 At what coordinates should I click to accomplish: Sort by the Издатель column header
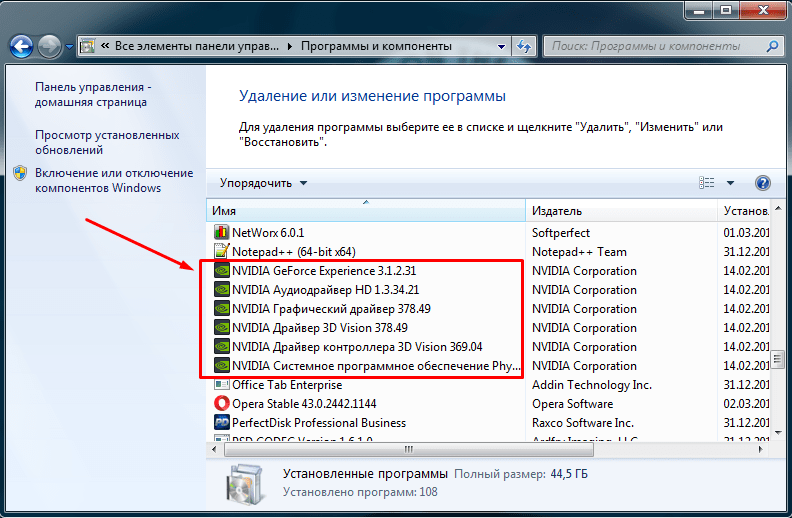(622, 211)
